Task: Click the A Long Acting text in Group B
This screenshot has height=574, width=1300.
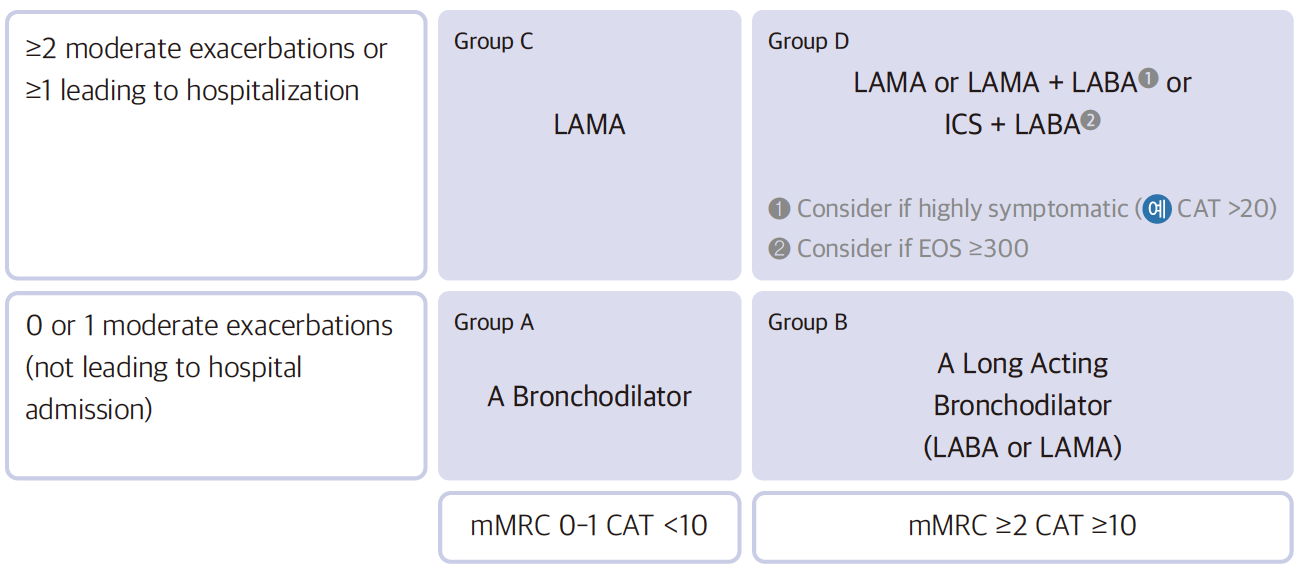Action: pos(1022,364)
